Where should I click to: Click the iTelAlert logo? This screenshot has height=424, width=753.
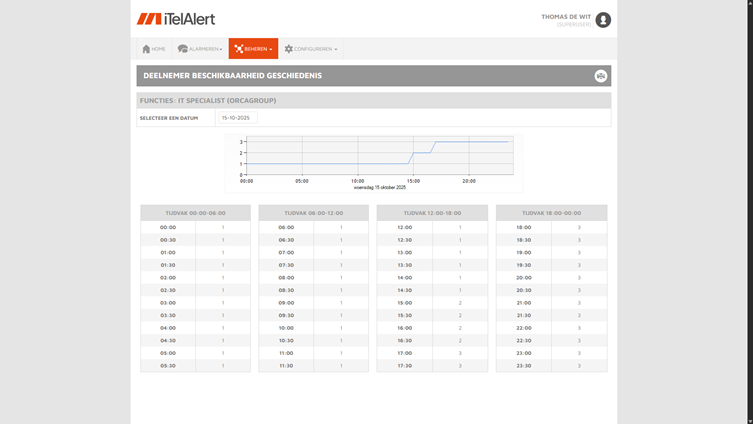pyautogui.click(x=176, y=19)
